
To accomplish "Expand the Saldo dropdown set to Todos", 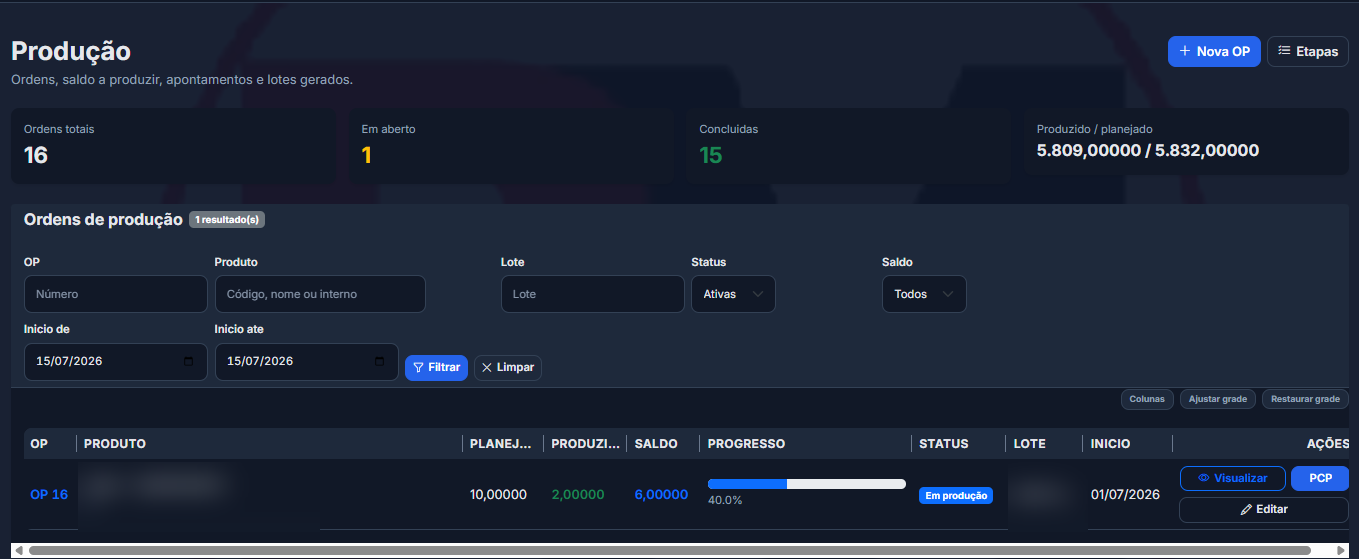I will [924, 294].
